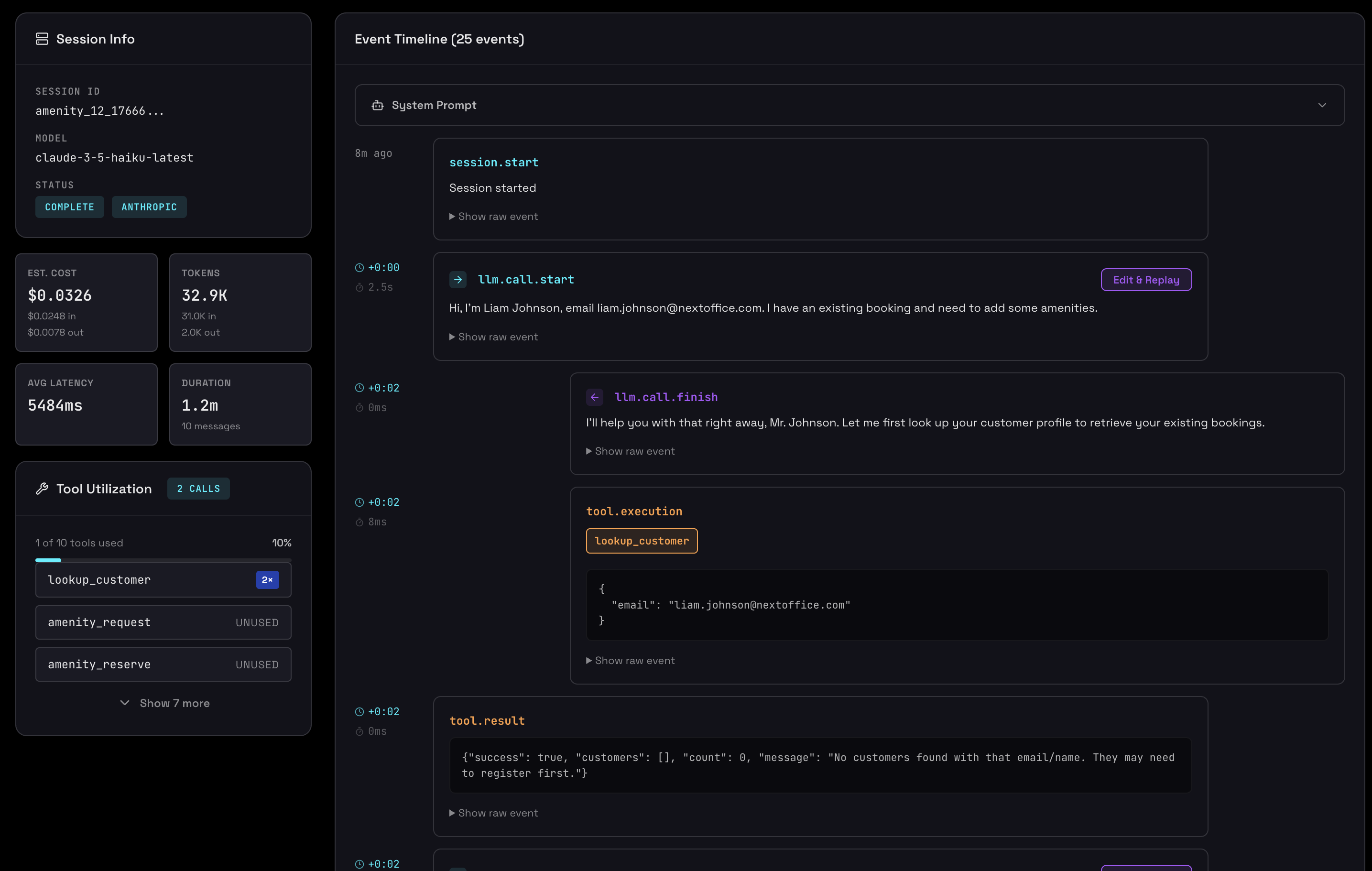Click the Session Info server icon
Viewport: 1372px width, 871px height.
tap(42, 39)
